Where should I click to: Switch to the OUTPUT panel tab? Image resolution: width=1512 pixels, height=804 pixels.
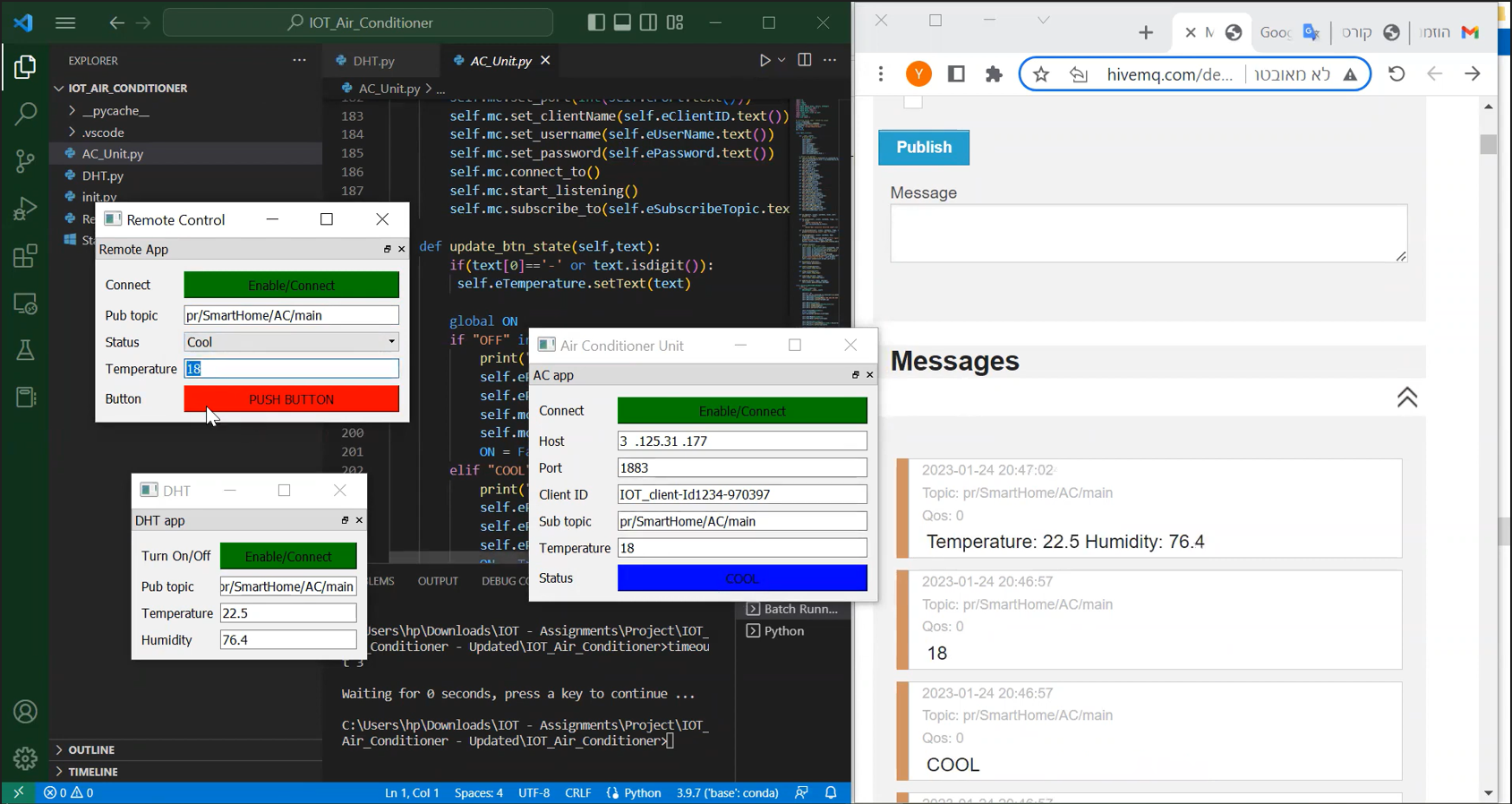[x=438, y=581]
